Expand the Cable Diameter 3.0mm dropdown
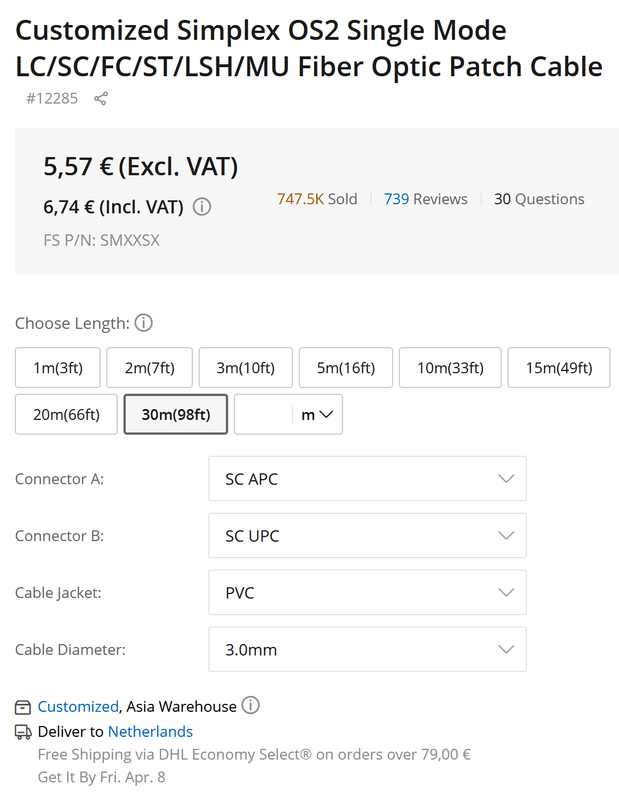The image size is (619, 800). (x=367, y=650)
